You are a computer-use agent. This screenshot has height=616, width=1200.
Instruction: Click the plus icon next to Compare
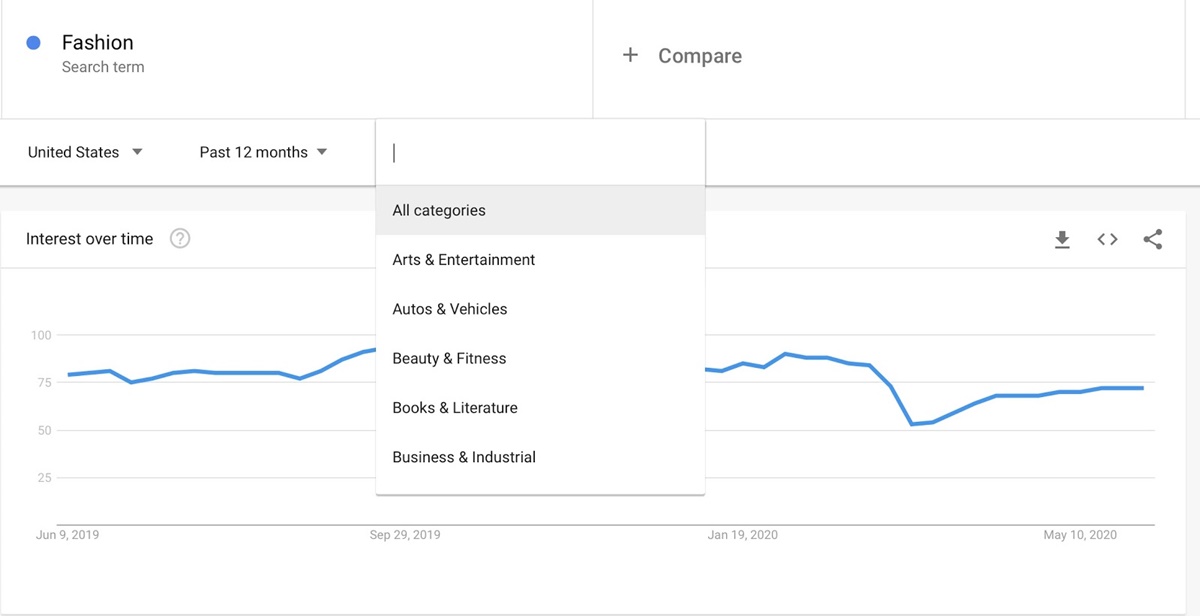coord(630,55)
